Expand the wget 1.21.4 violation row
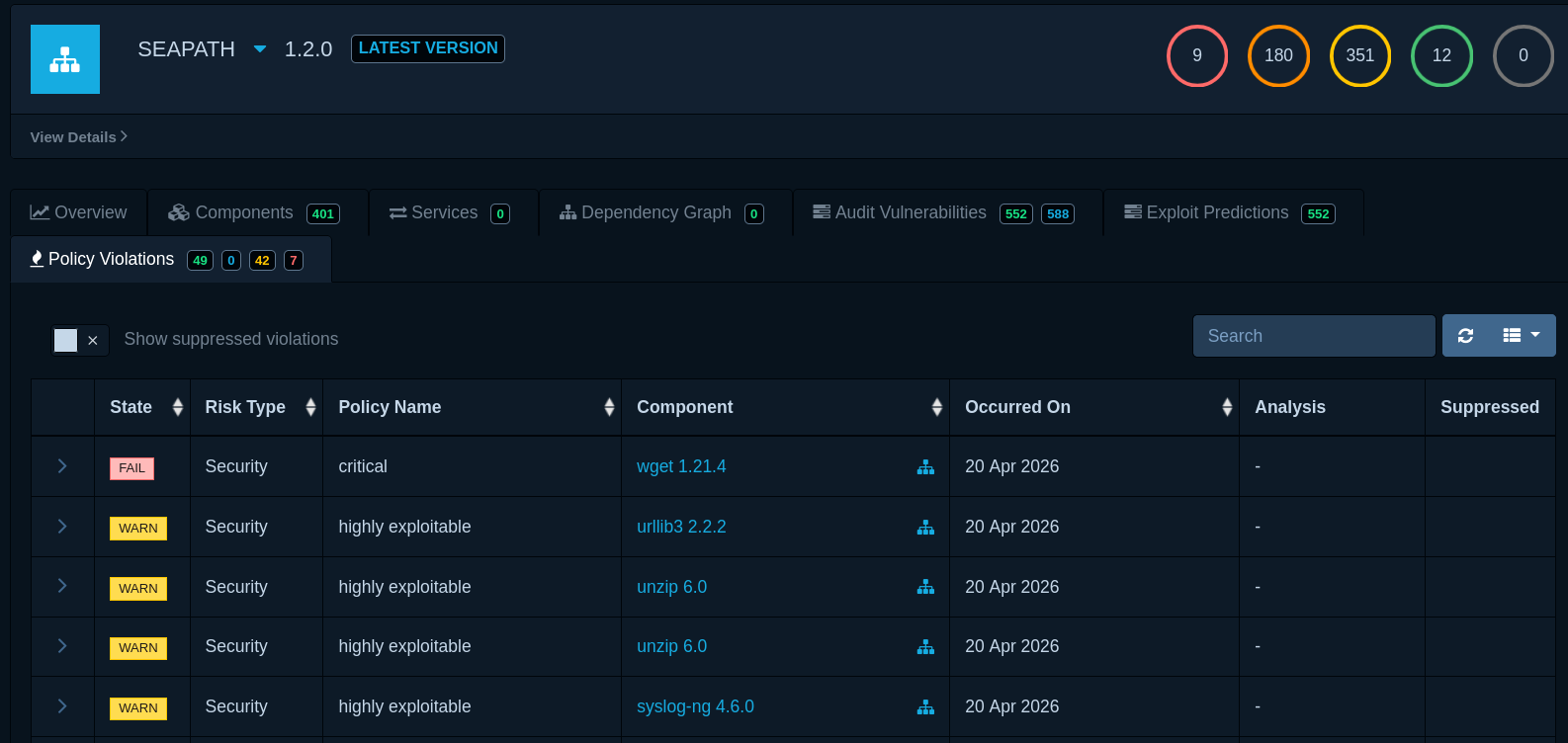This screenshot has height=743, width=1568. click(x=62, y=466)
